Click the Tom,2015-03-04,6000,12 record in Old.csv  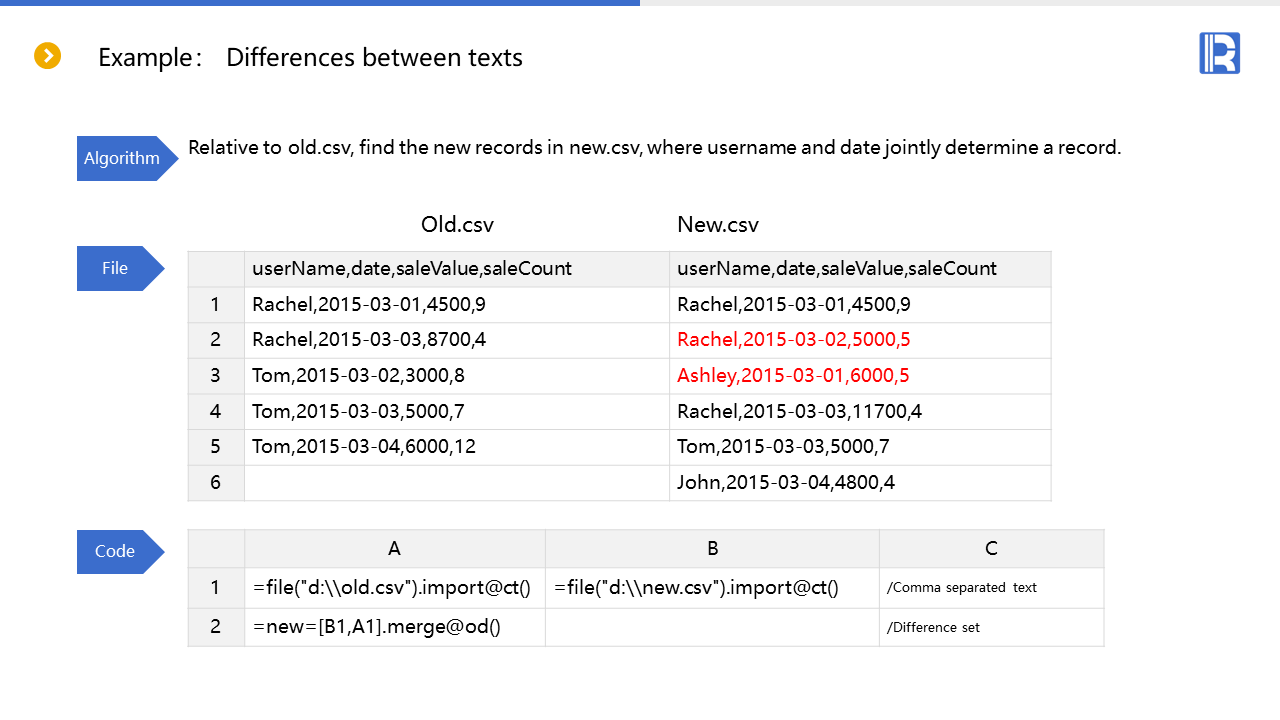[x=364, y=447]
